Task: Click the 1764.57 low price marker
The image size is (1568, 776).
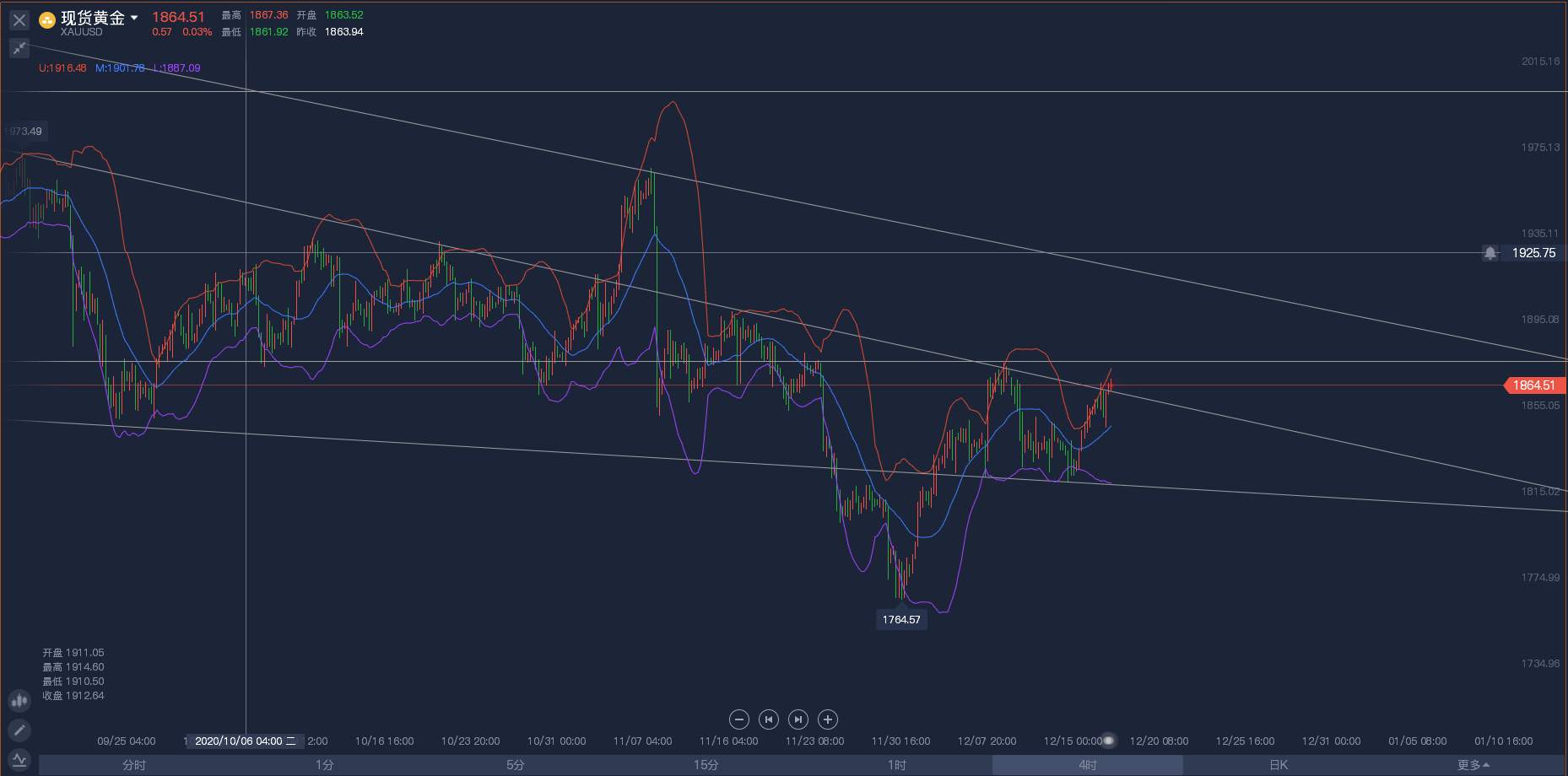Action: coord(901,619)
